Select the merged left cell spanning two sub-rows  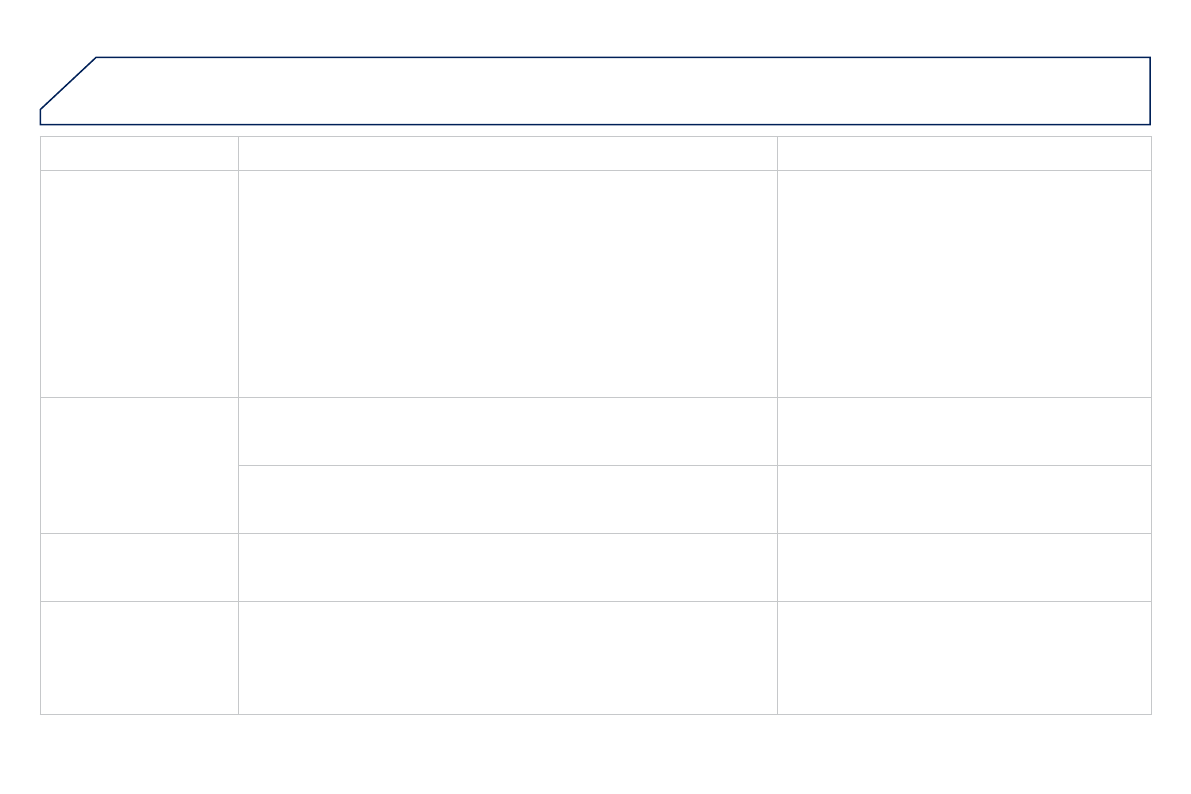(139, 465)
